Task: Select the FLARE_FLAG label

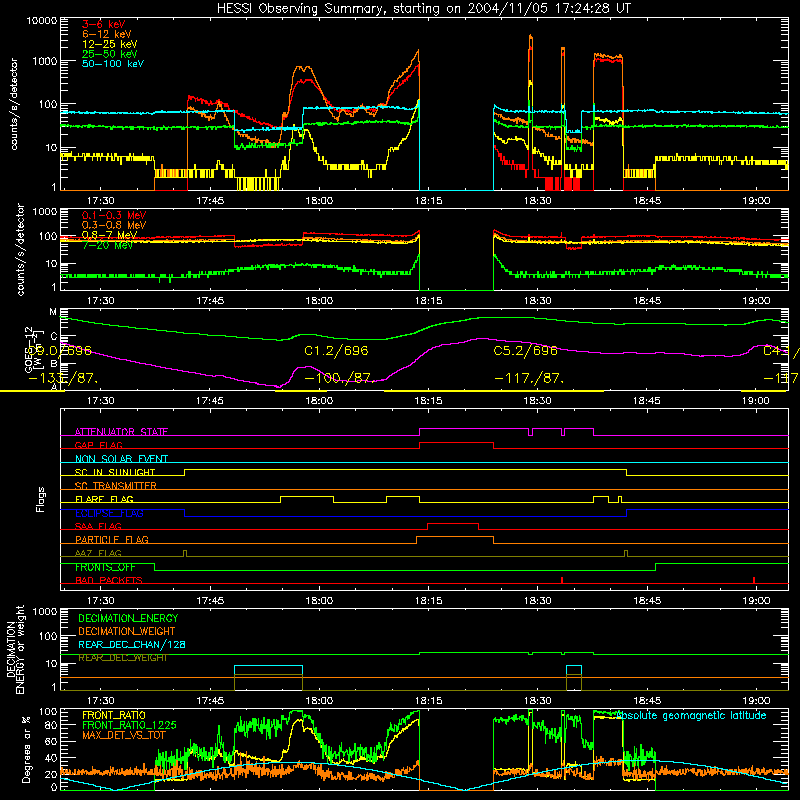Action: tap(104, 499)
